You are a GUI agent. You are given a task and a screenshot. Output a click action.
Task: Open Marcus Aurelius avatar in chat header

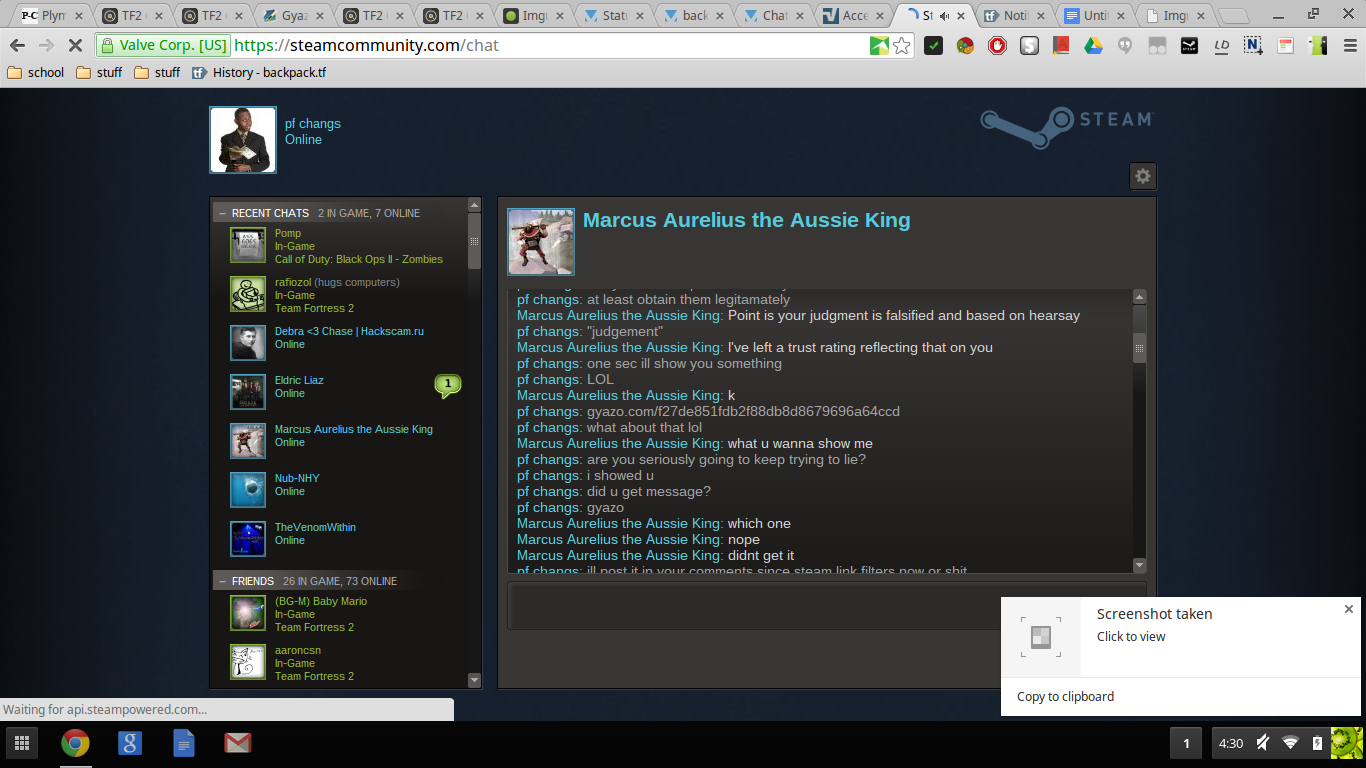point(541,241)
